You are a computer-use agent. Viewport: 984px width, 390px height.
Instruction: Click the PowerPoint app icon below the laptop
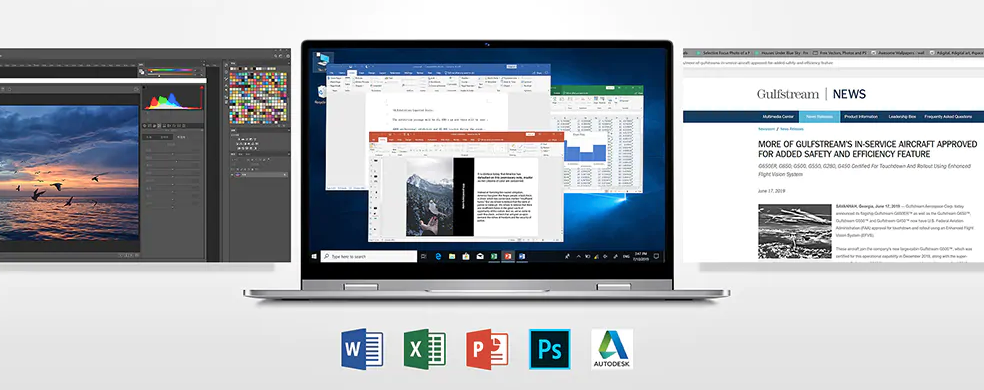pos(487,349)
